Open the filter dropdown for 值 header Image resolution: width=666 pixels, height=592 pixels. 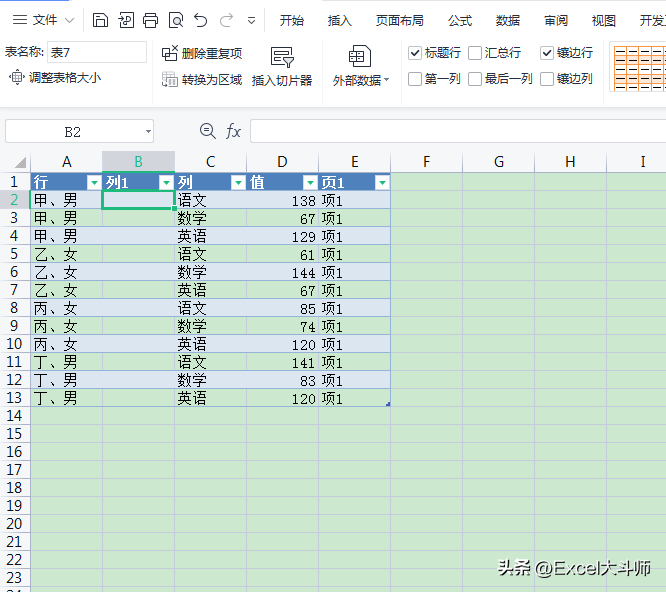pyautogui.click(x=310, y=183)
